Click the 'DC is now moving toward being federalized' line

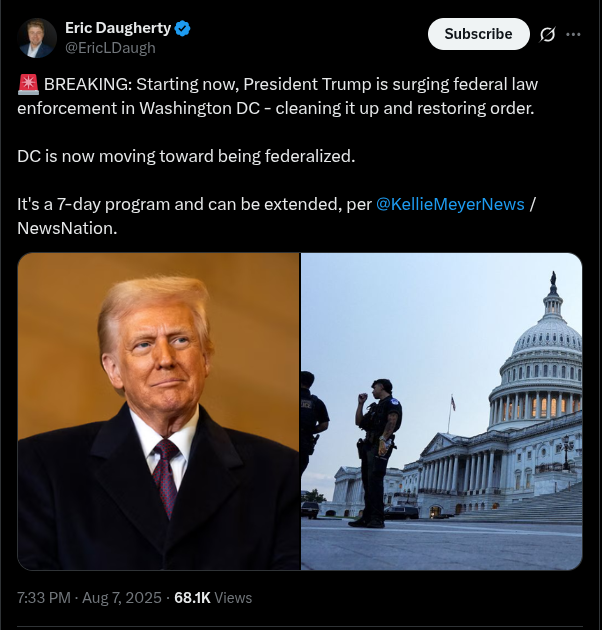pos(186,156)
